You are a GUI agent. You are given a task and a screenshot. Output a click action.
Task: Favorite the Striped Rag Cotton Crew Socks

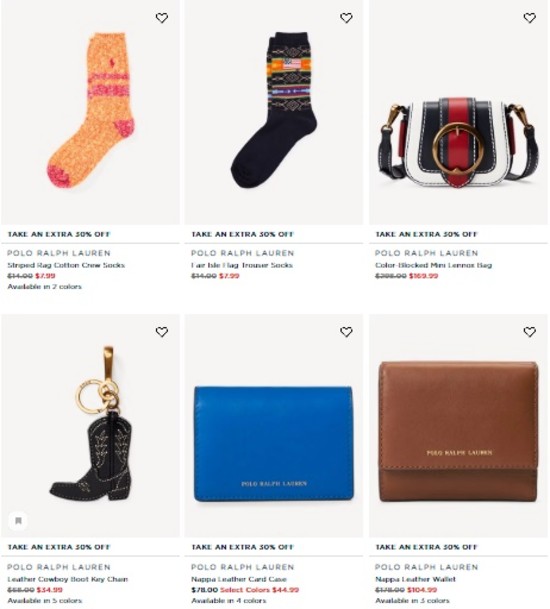pos(162,18)
